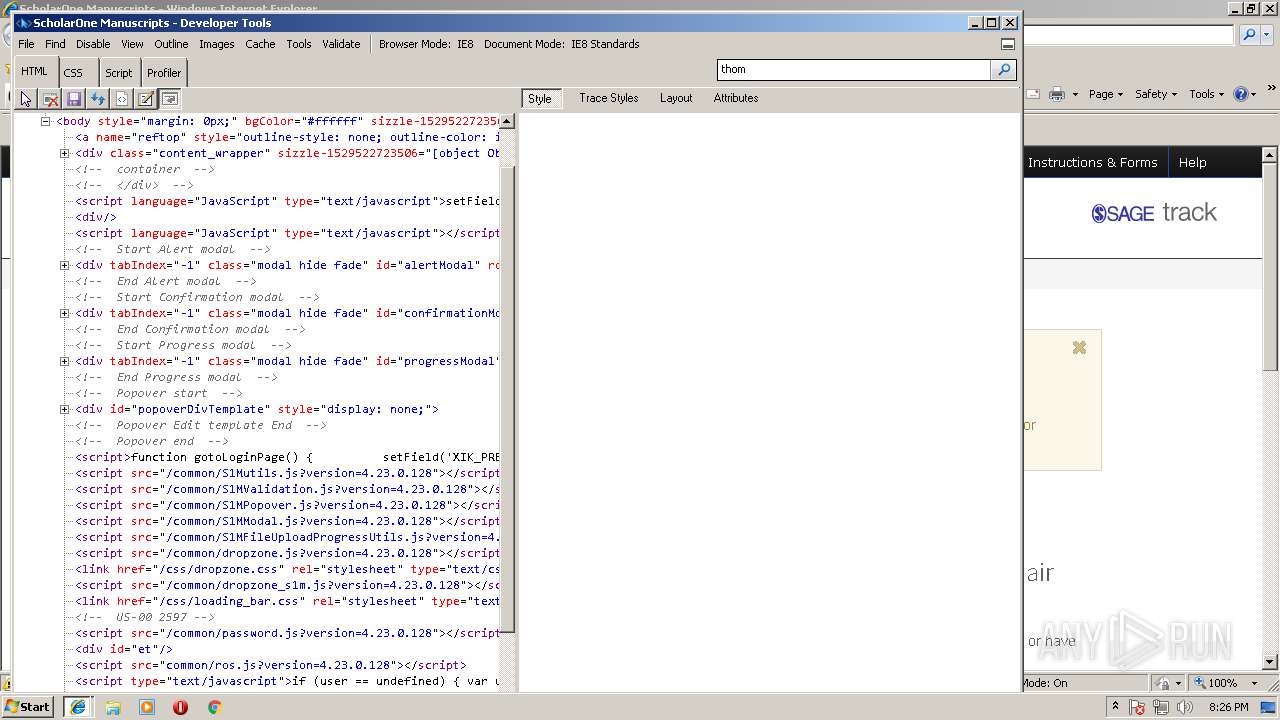Click the printer icon in IE command bar
This screenshot has width=1280, height=720.
1057,94
